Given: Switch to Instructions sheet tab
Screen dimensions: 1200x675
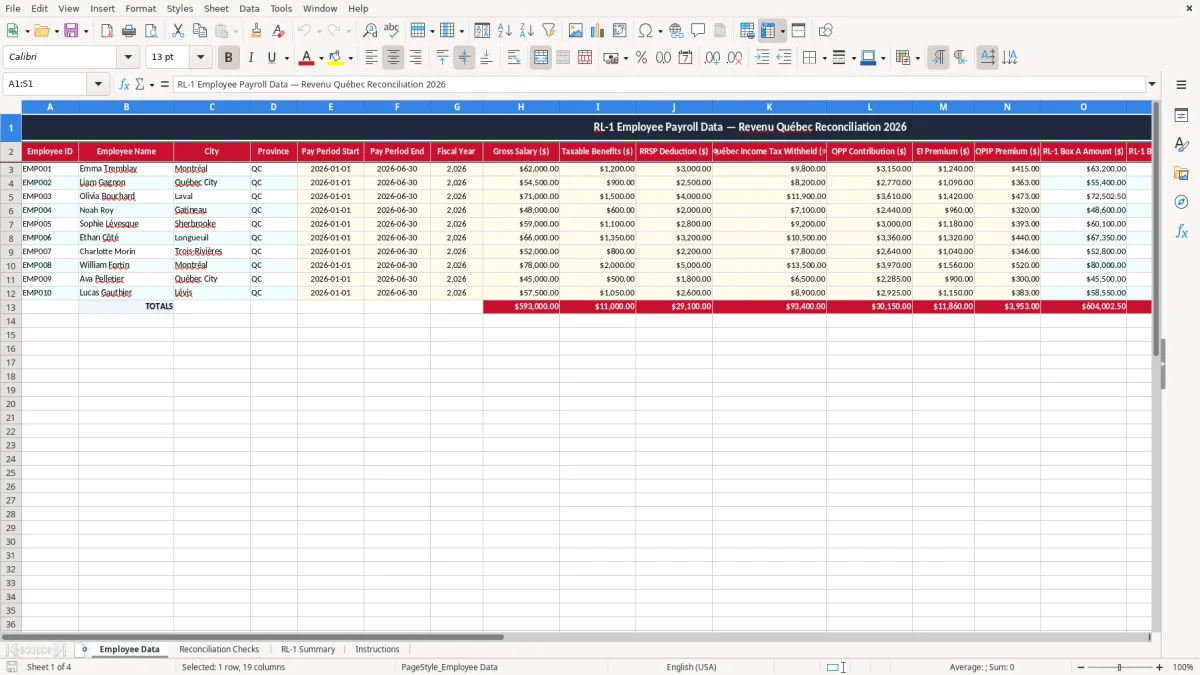Looking at the screenshot, I should tap(377, 650).
